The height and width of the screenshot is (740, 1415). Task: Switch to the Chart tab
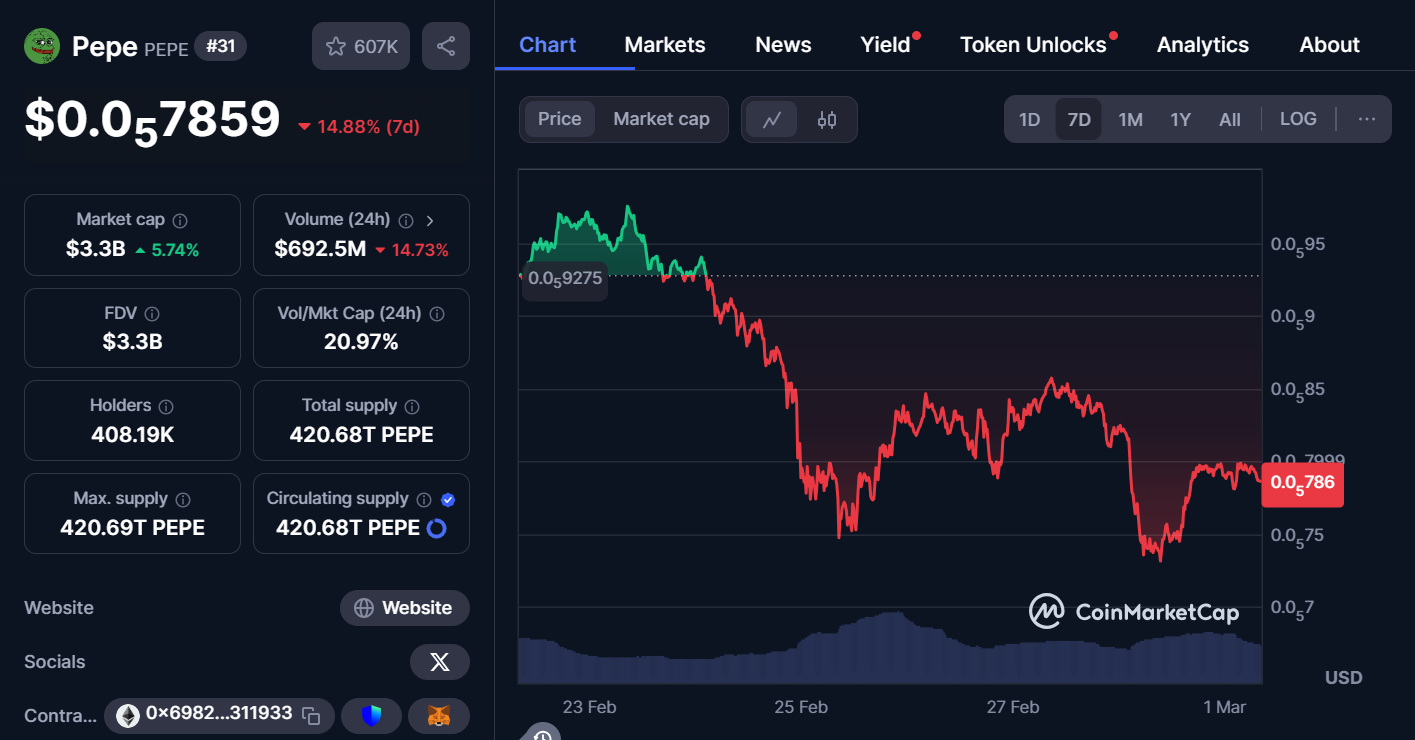pyautogui.click(x=548, y=45)
